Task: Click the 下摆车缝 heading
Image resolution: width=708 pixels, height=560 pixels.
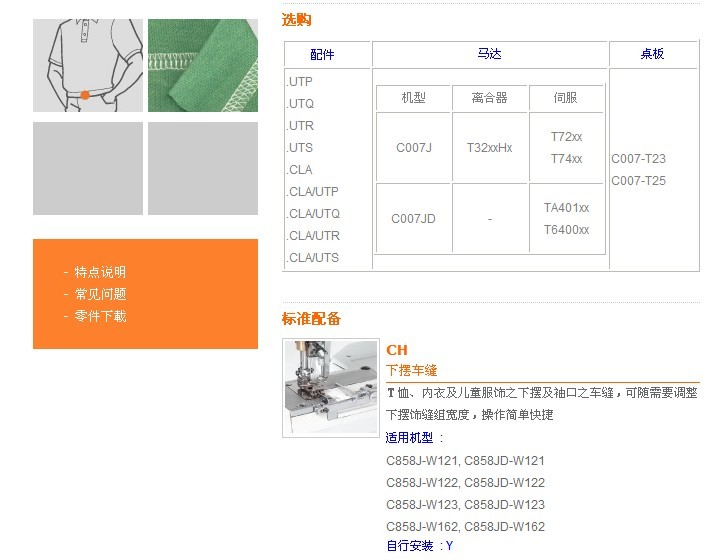Action: (x=412, y=370)
